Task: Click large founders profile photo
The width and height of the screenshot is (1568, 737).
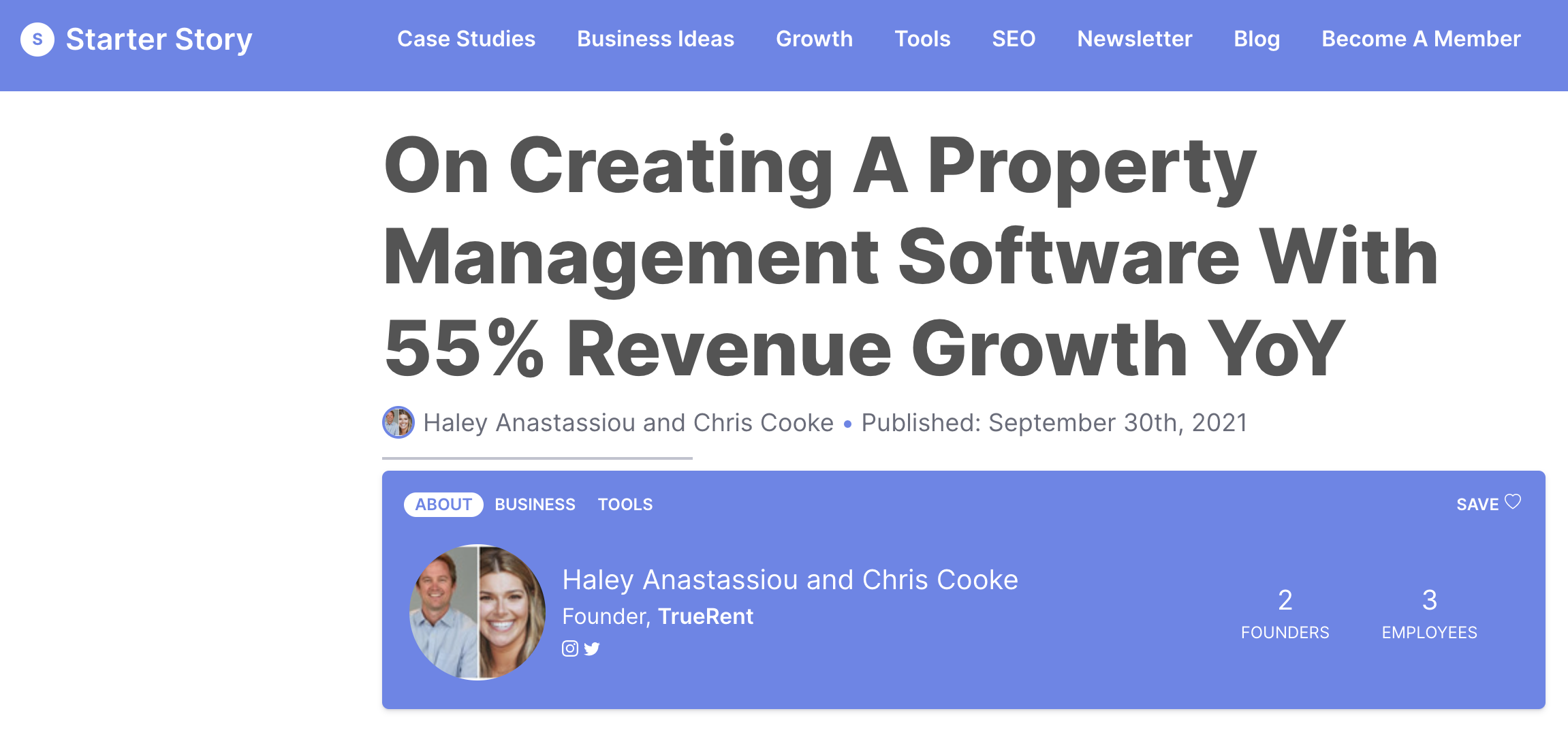Action: (x=477, y=612)
